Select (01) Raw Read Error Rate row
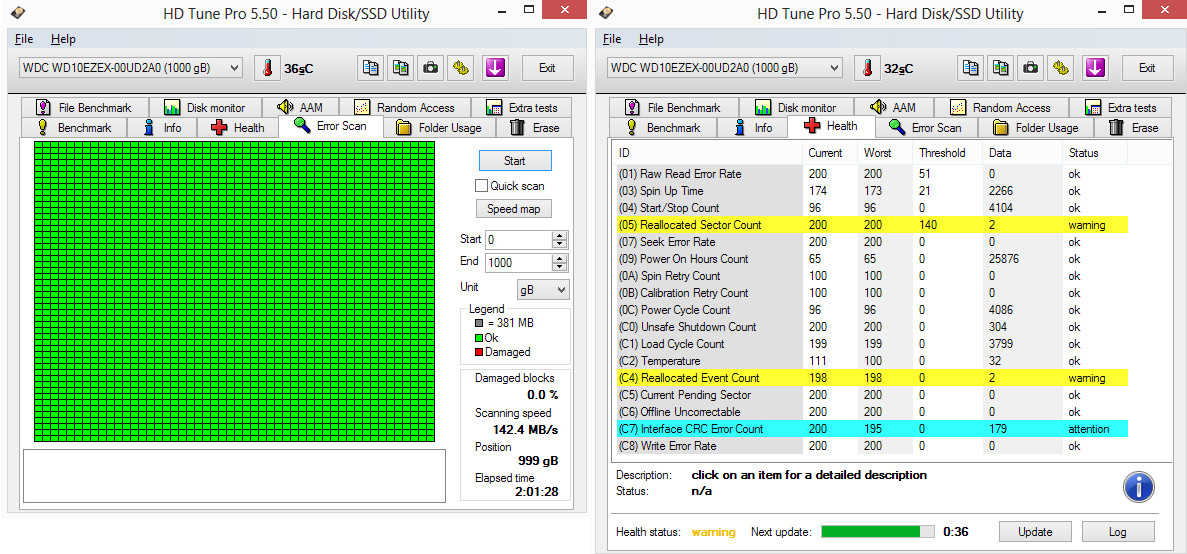The width and height of the screenshot is (1187, 554). 872,174
